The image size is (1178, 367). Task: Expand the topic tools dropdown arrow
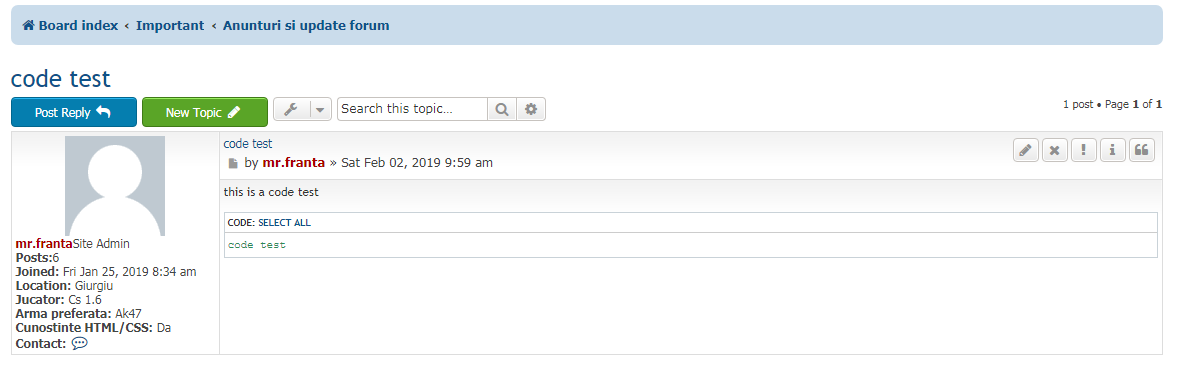point(321,109)
